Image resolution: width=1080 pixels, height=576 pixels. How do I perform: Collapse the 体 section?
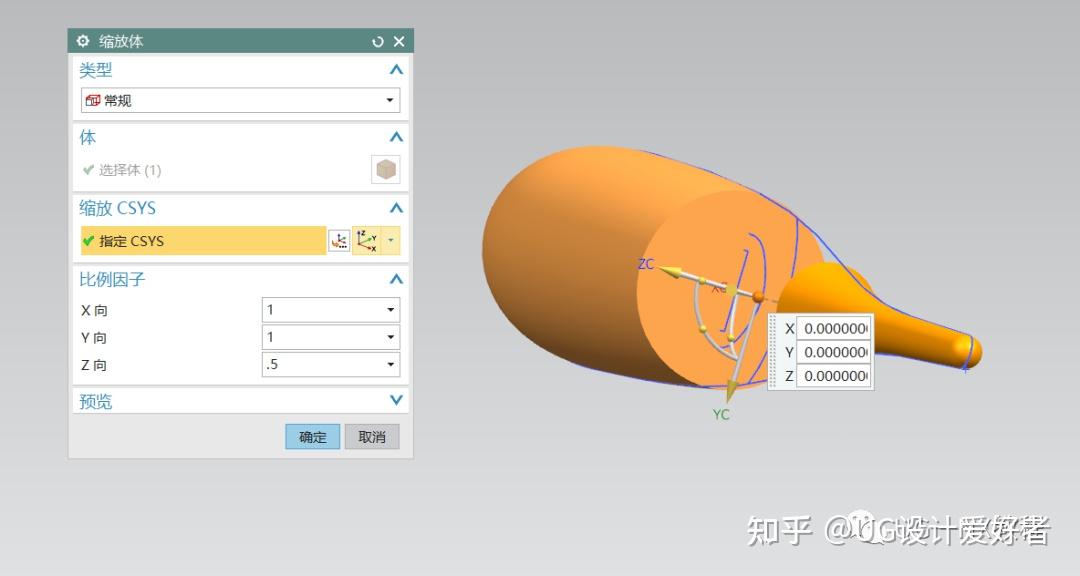[396, 137]
